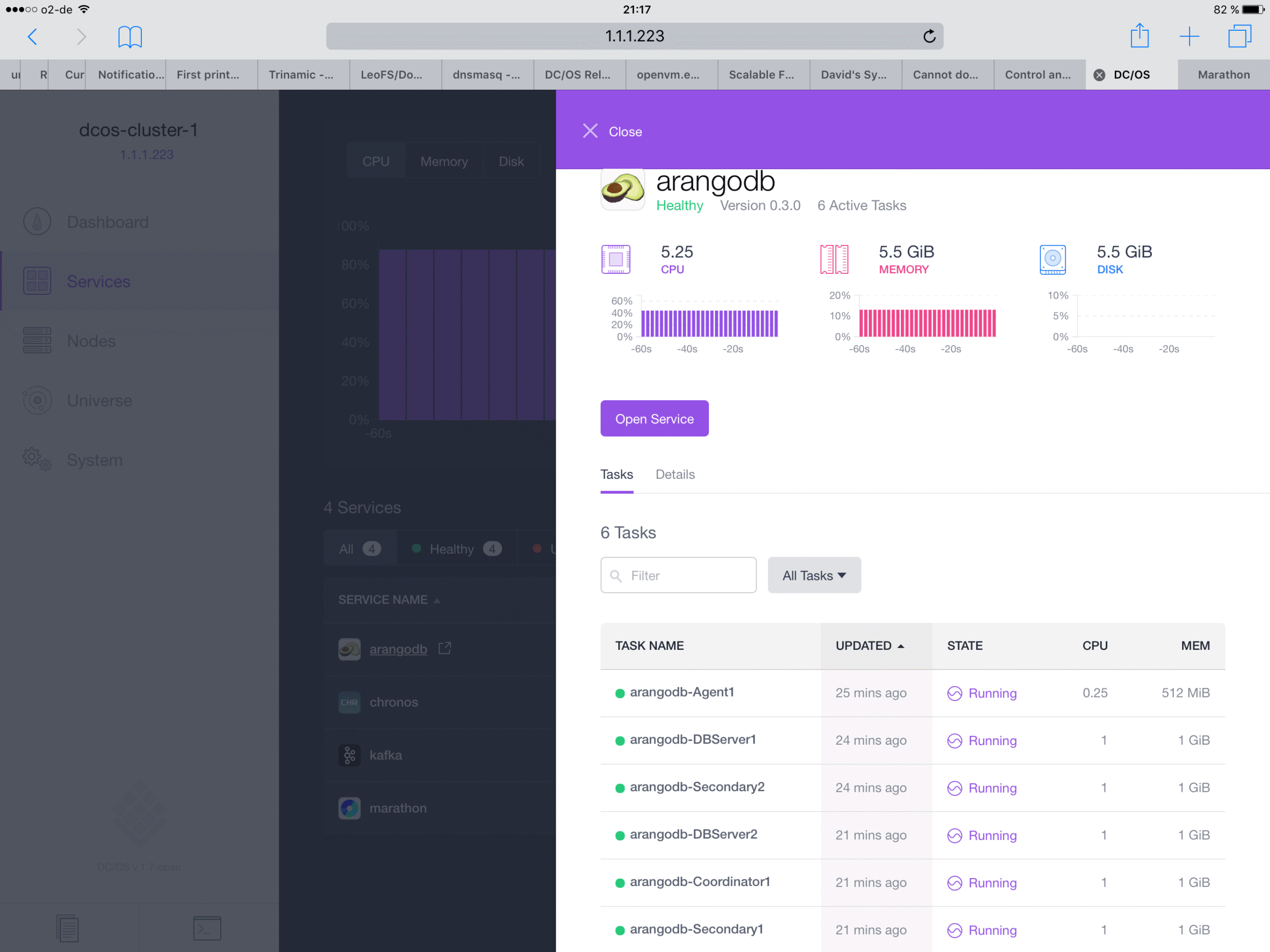Click the Nodes server stack icon
The width and height of the screenshot is (1270, 952).
coord(37,340)
